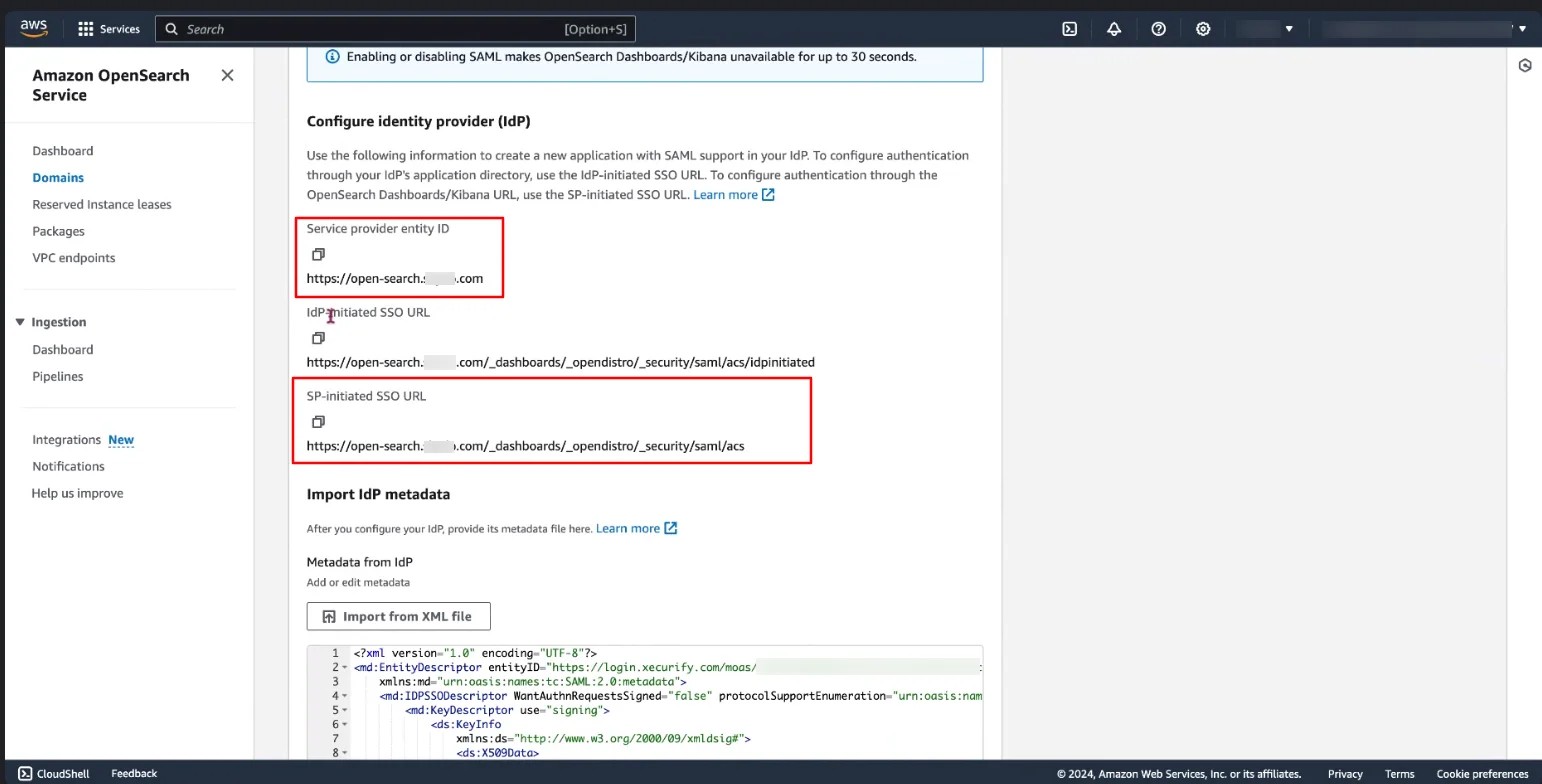Click inside the IdP metadata XML editor
The height and width of the screenshot is (784, 1542).
click(645, 702)
